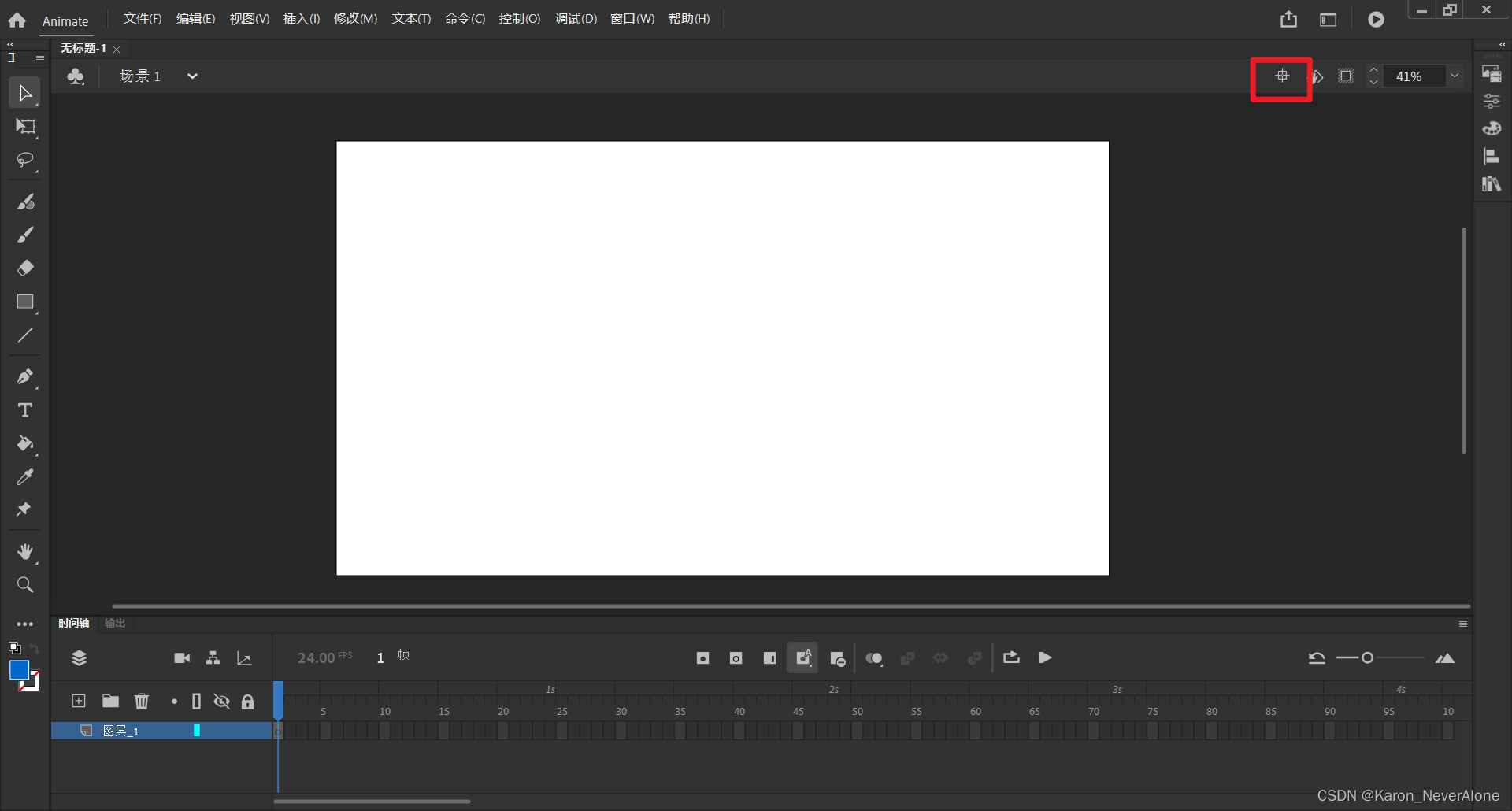Create a new layer folder
The width and height of the screenshot is (1512, 811).
[110, 702]
